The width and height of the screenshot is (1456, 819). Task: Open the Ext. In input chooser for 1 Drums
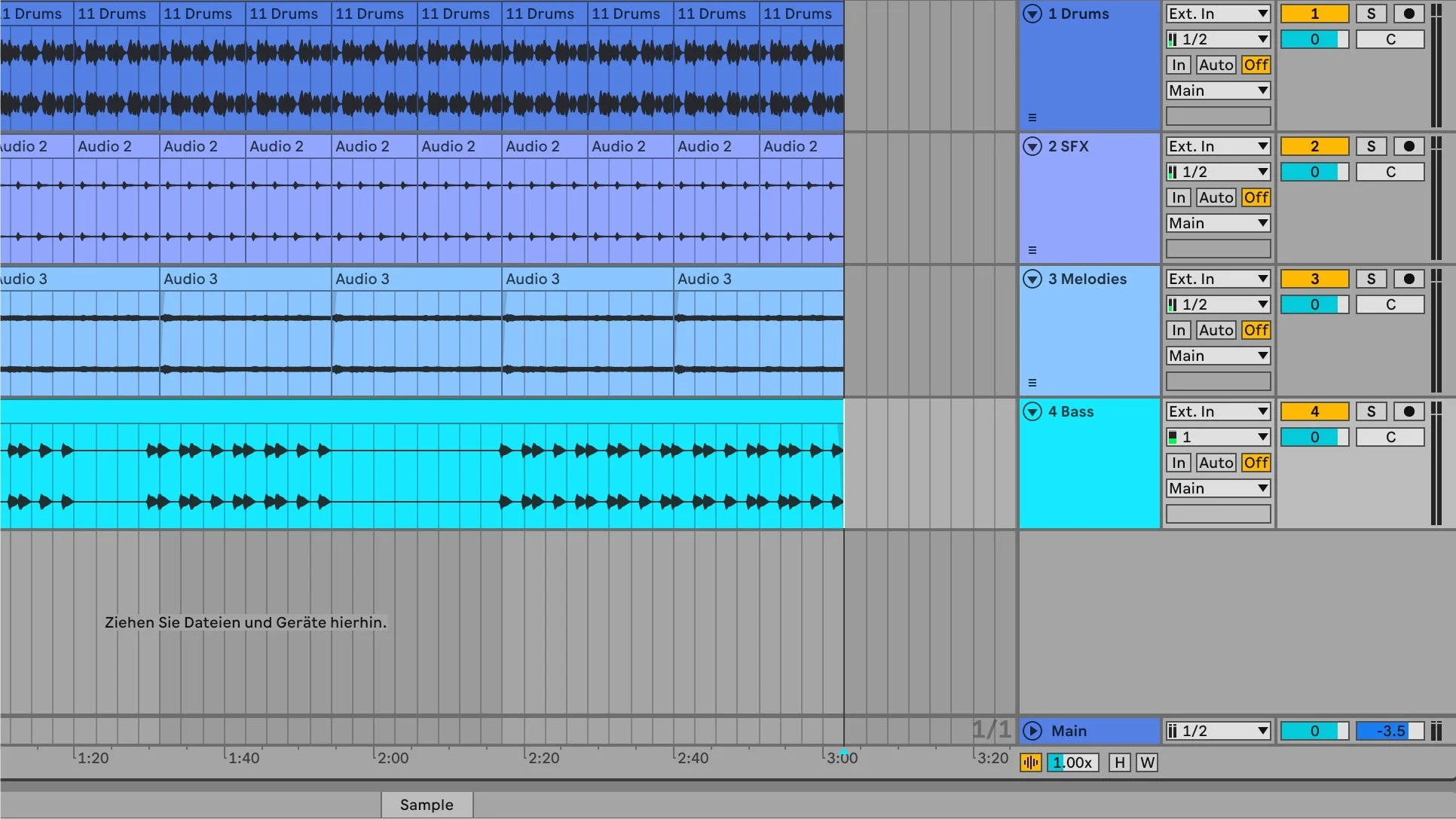point(1217,13)
